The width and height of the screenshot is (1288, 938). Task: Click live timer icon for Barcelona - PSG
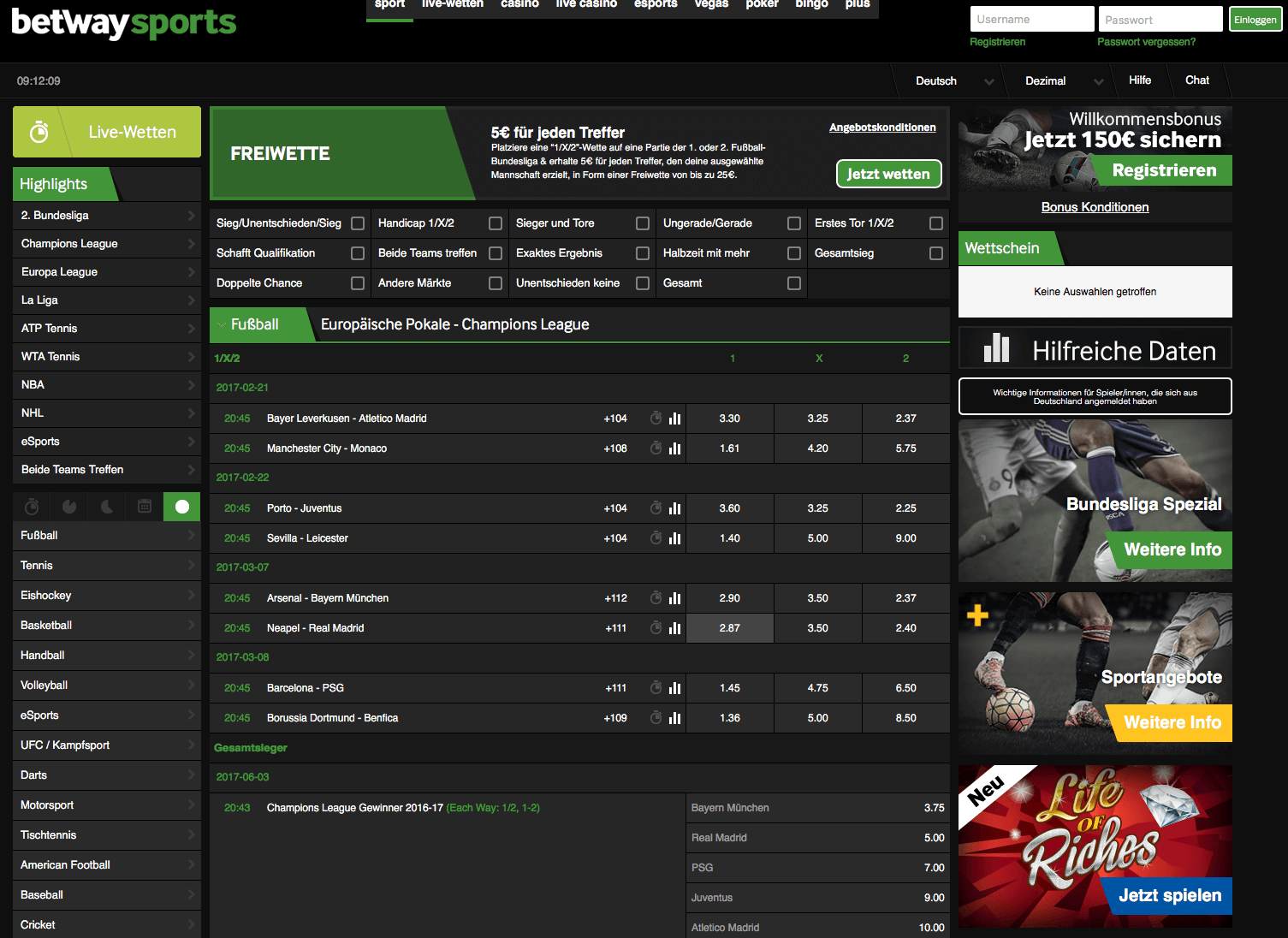tap(656, 688)
